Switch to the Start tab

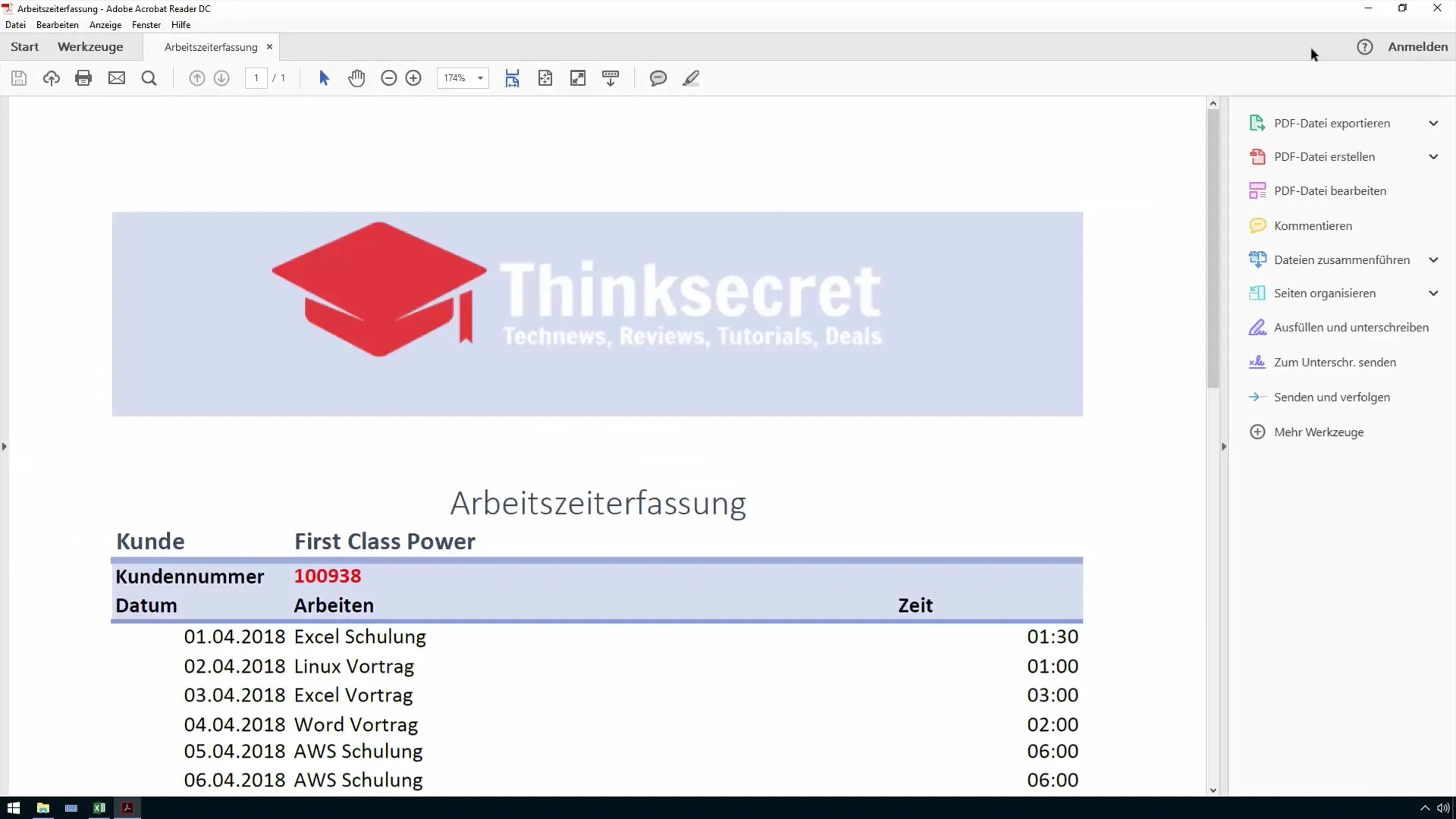(25, 47)
